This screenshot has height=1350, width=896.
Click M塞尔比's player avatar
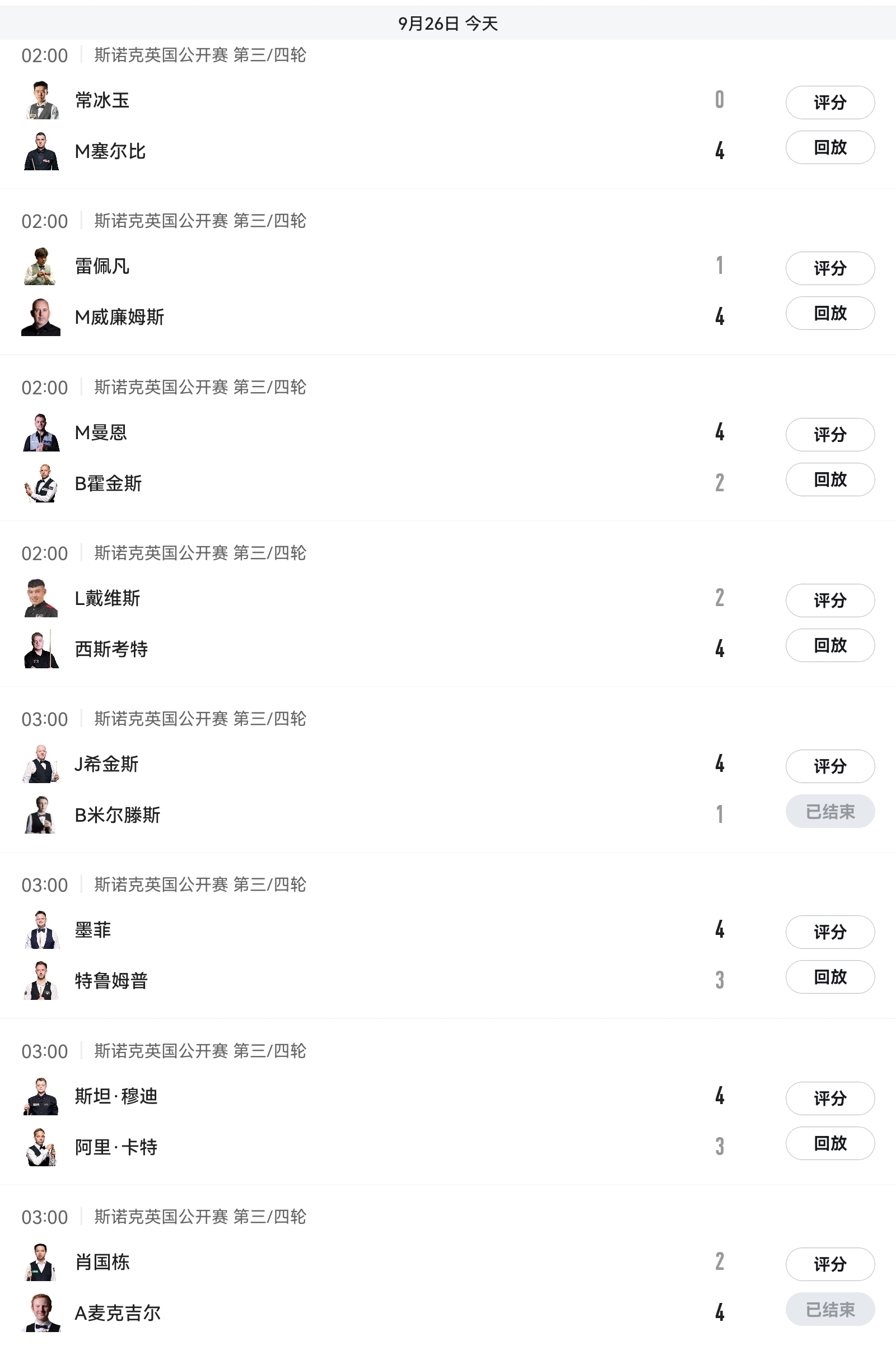tap(41, 151)
